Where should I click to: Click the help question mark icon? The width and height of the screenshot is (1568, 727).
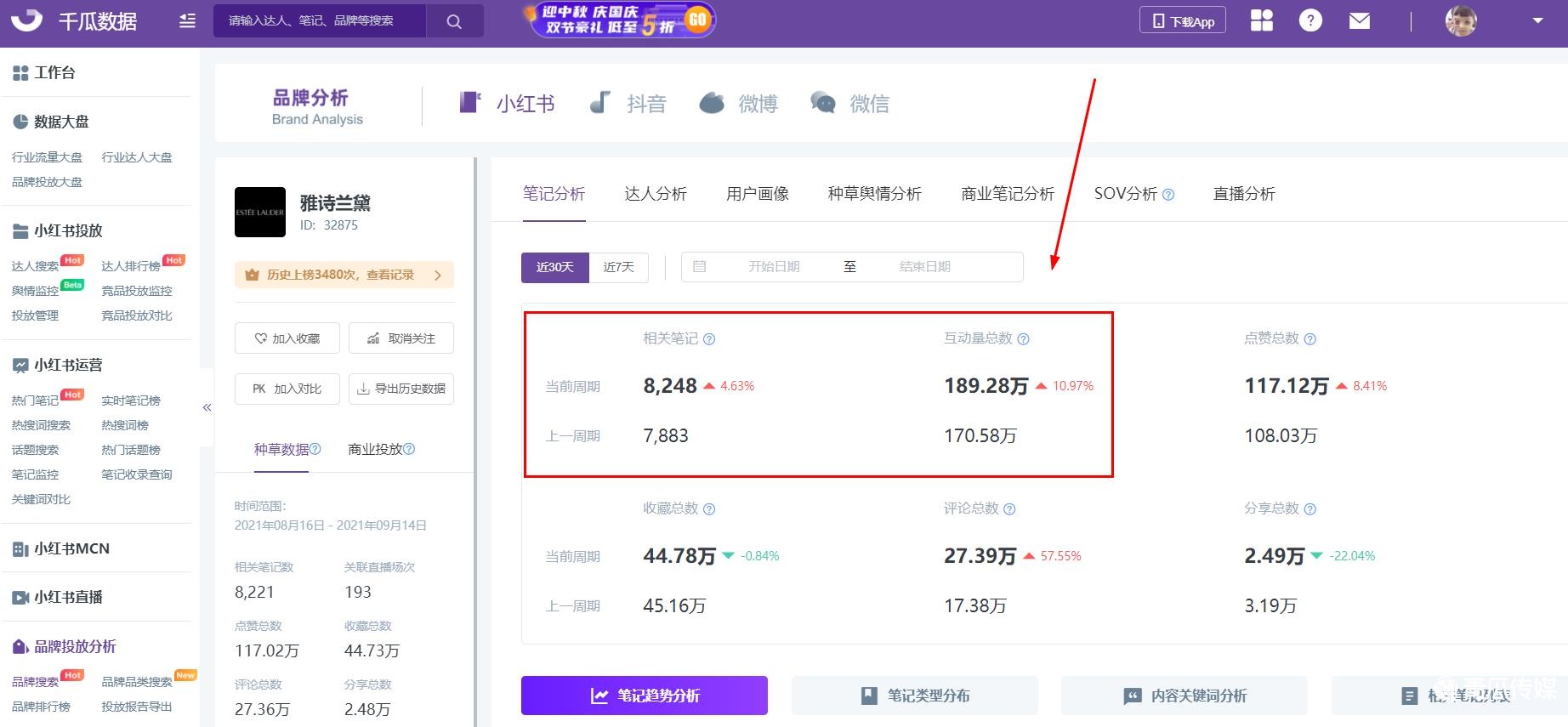[x=1310, y=21]
